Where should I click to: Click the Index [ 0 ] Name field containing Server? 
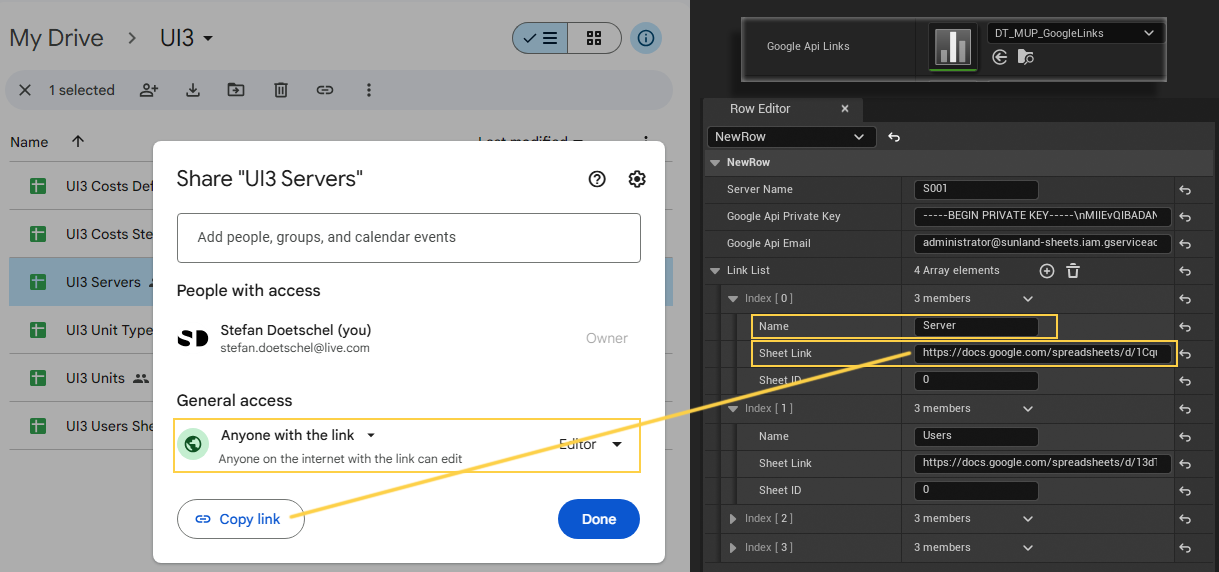(977, 326)
